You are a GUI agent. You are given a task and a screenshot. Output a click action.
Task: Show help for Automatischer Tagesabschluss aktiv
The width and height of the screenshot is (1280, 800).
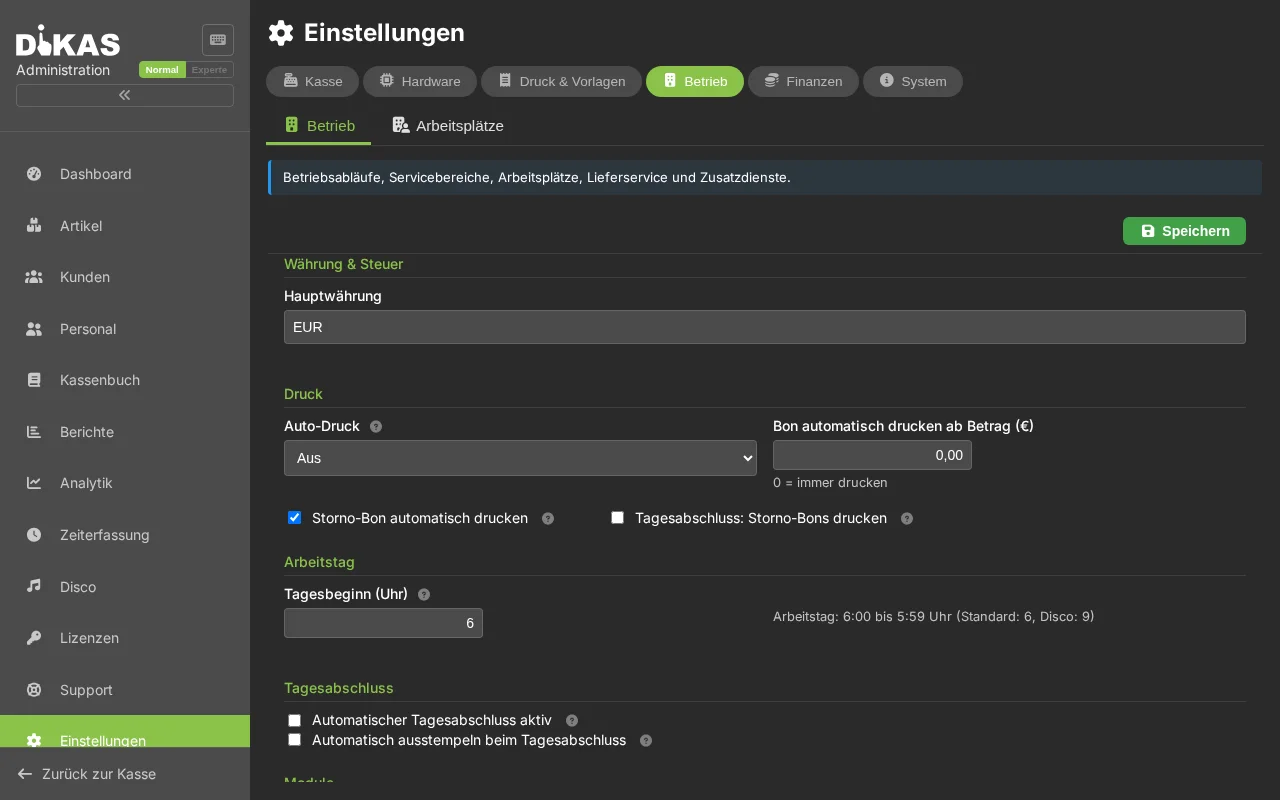pyautogui.click(x=572, y=720)
